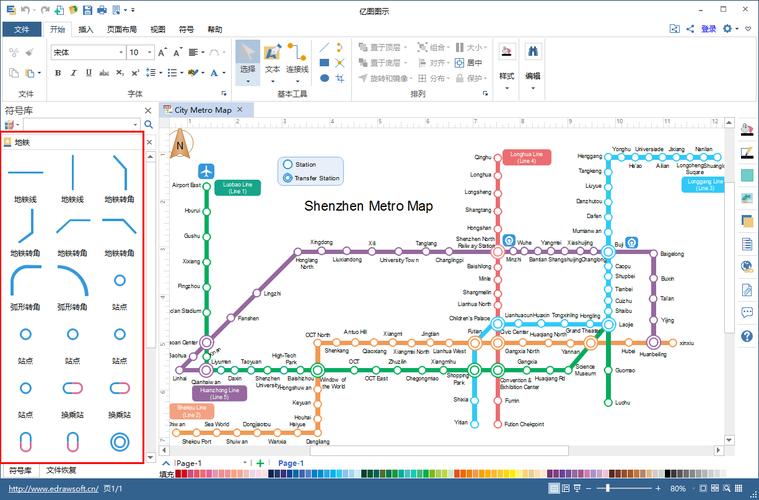759x500 pixels.
Task: Click the Print icon in quick access toolbar
Action: pyautogui.click(x=102, y=10)
